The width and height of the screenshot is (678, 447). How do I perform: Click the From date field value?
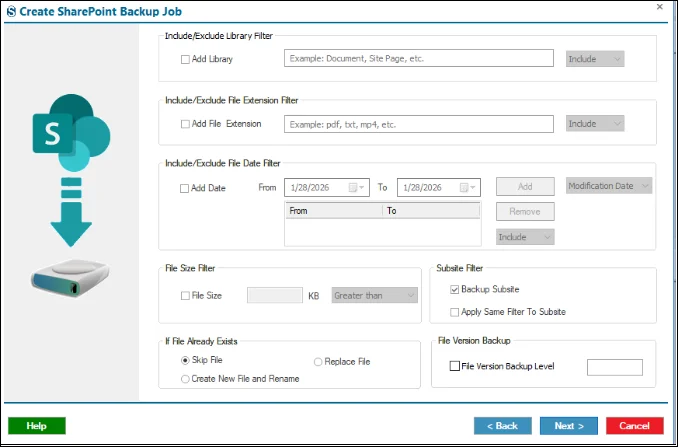click(x=310, y=188)
